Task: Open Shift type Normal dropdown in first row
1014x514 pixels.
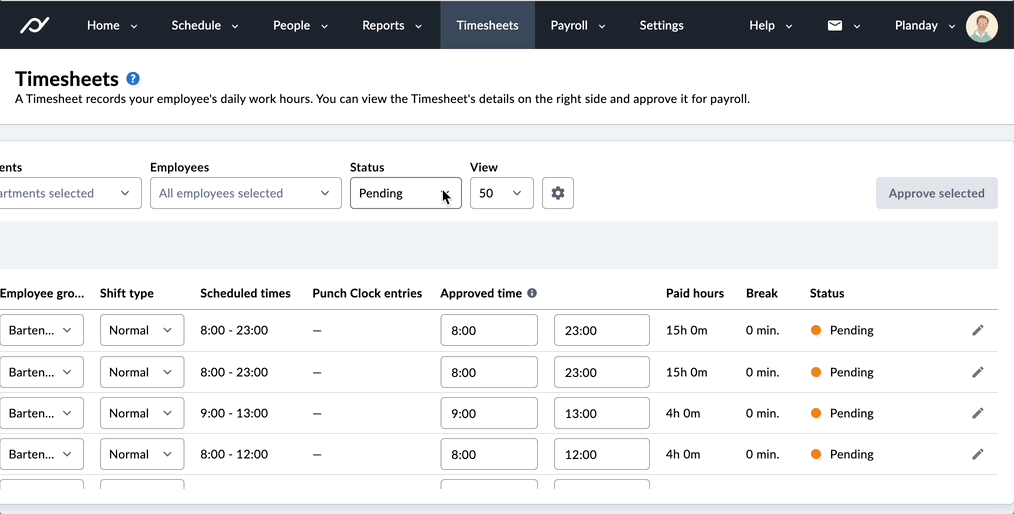Action: tap(142, 330)
